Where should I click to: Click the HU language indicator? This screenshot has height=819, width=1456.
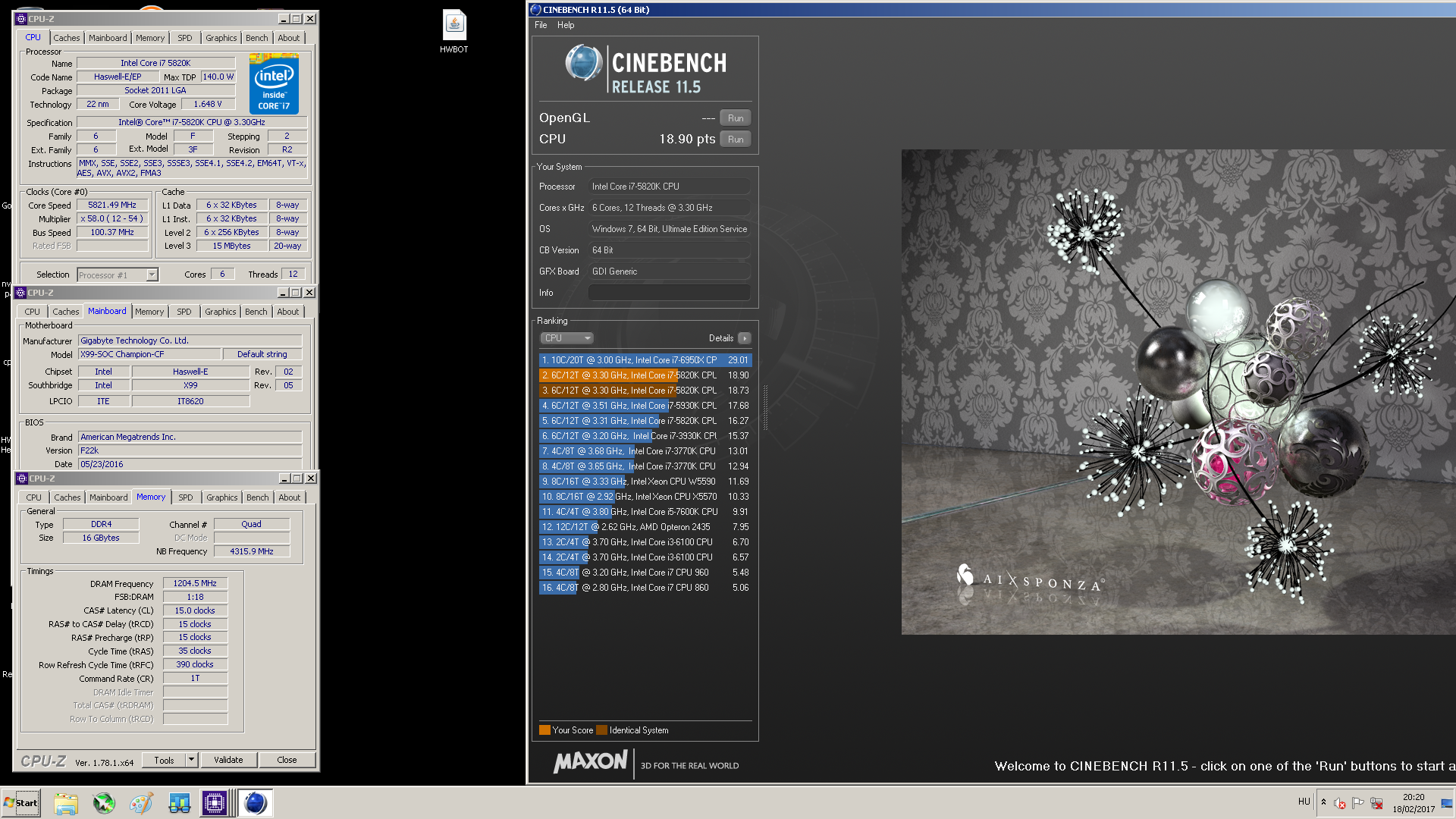pyautogui.click(x=1304, y=802)
